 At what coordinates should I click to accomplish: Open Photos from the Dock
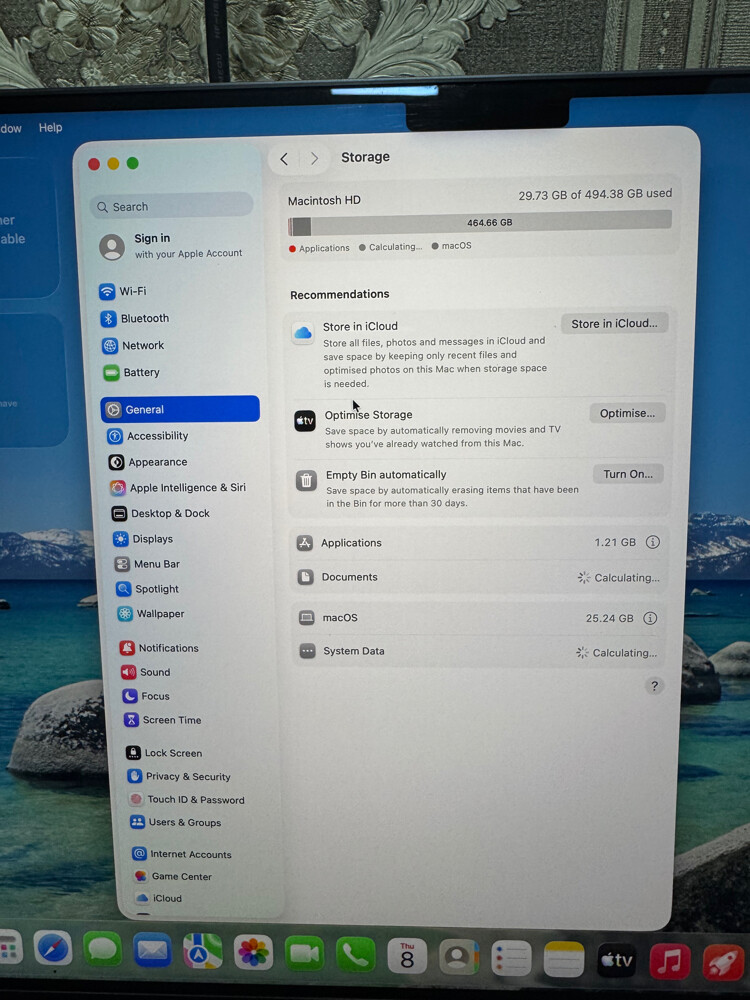coord(253,954)
